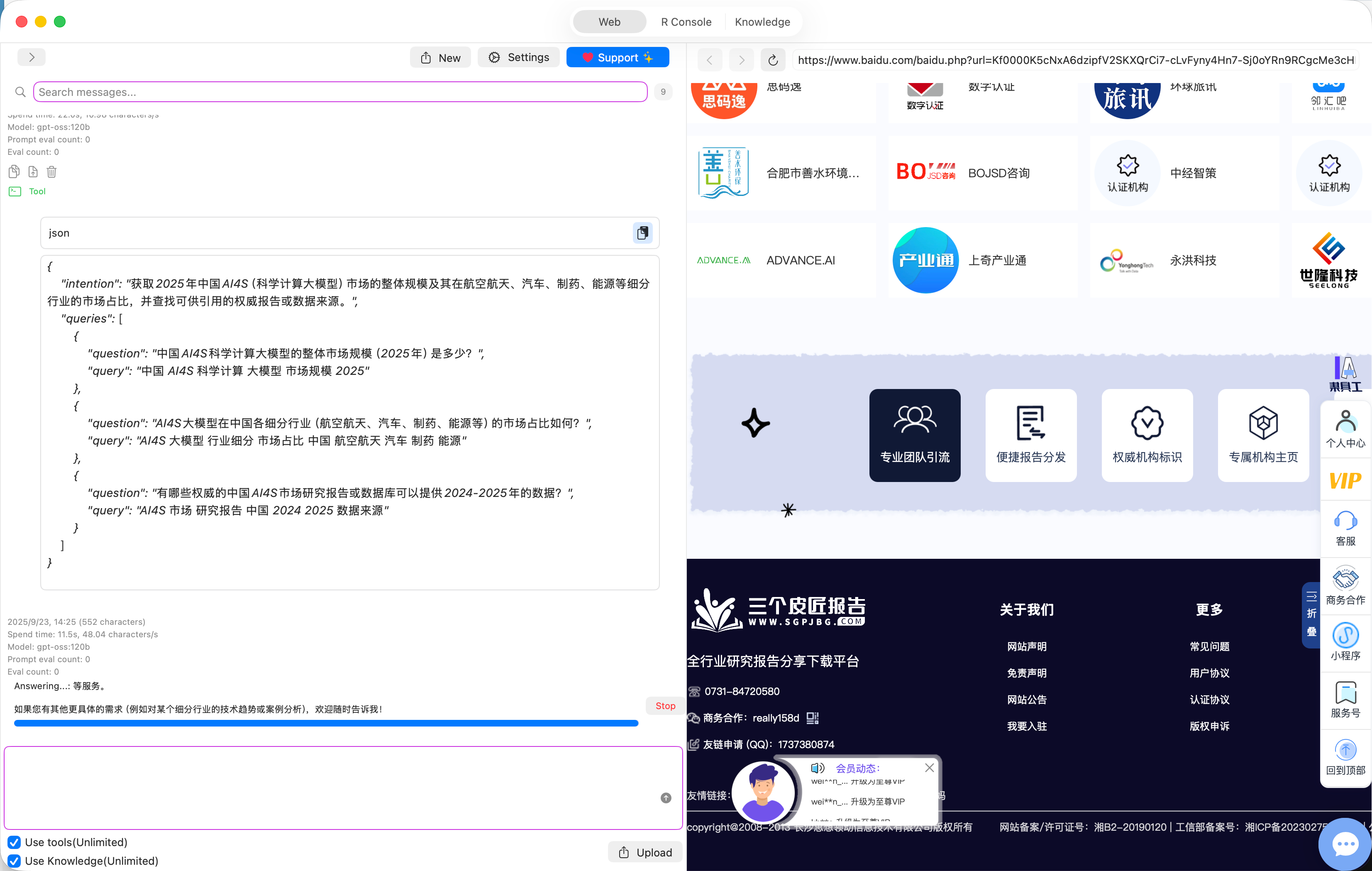Screen dimensions: 1372x871
Task: Copy the json code block
Action: [x=643, y=232]
